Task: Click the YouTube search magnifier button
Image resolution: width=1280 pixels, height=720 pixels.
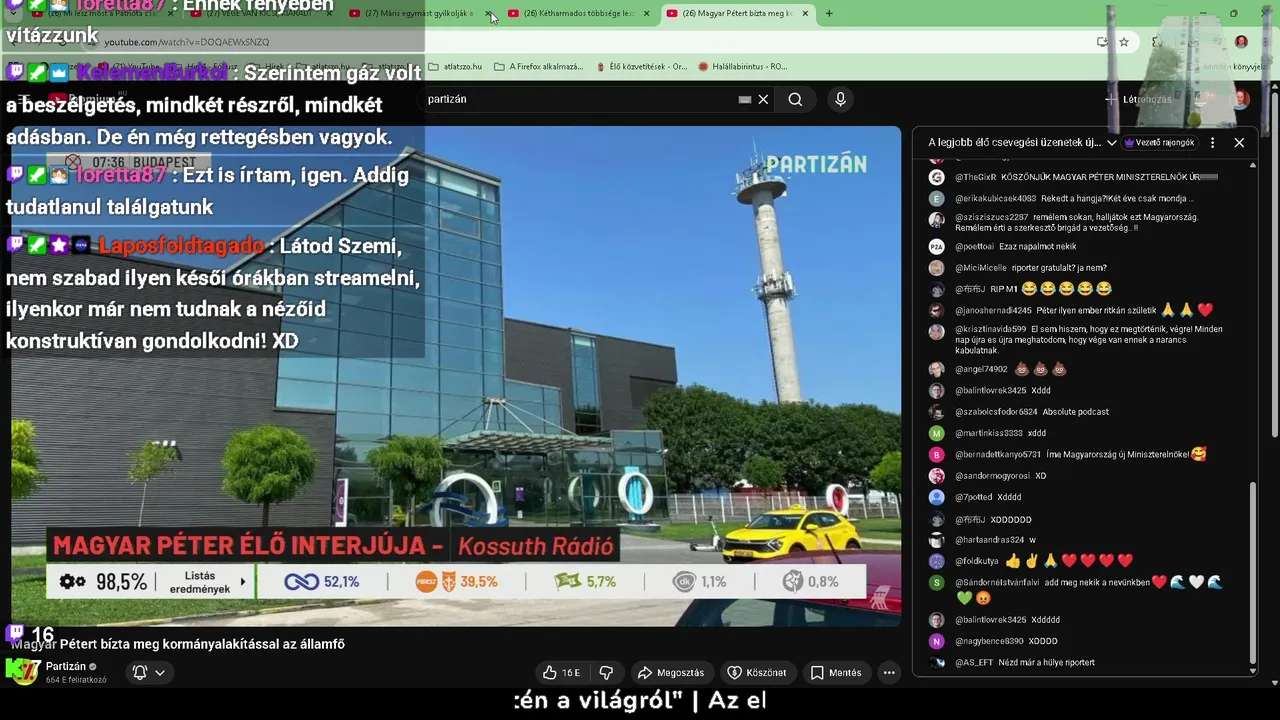Action: tap(795, 99)
